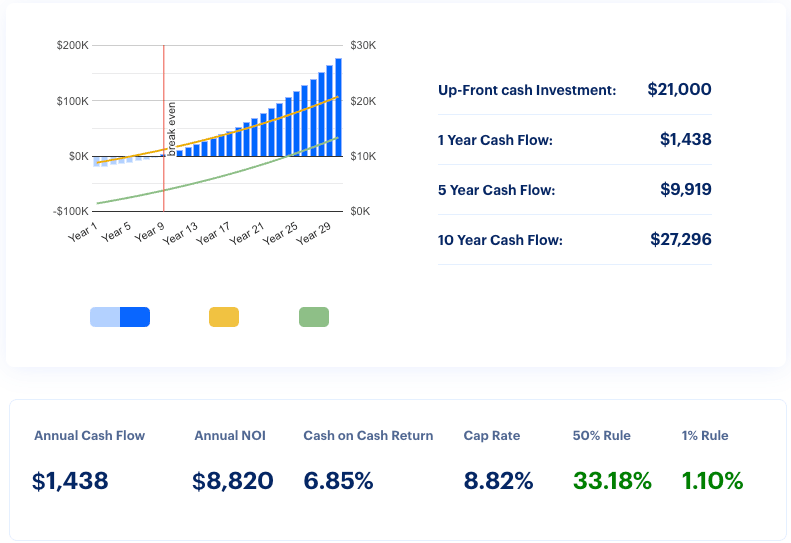Click the Cash on Cash Return heading
The height and width of the screenshot is (543, 791).
point(368,436)
